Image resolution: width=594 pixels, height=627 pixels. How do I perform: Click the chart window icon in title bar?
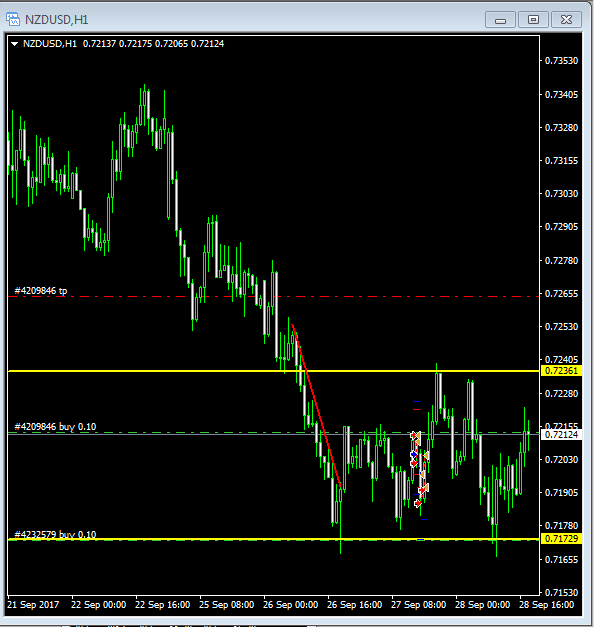point(12,19)
